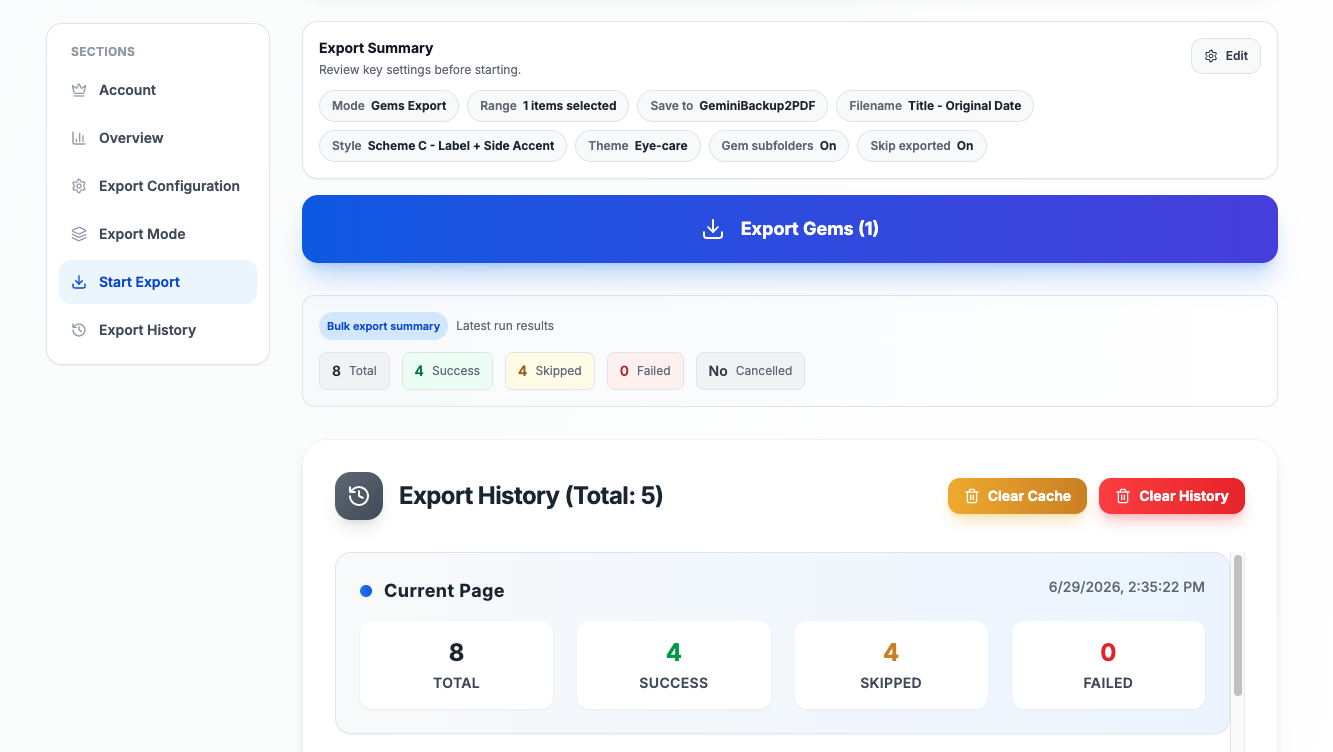Click the gear icon beside Export Configuration
Screen dimensions: 1333x752
[x=79, y=186]
